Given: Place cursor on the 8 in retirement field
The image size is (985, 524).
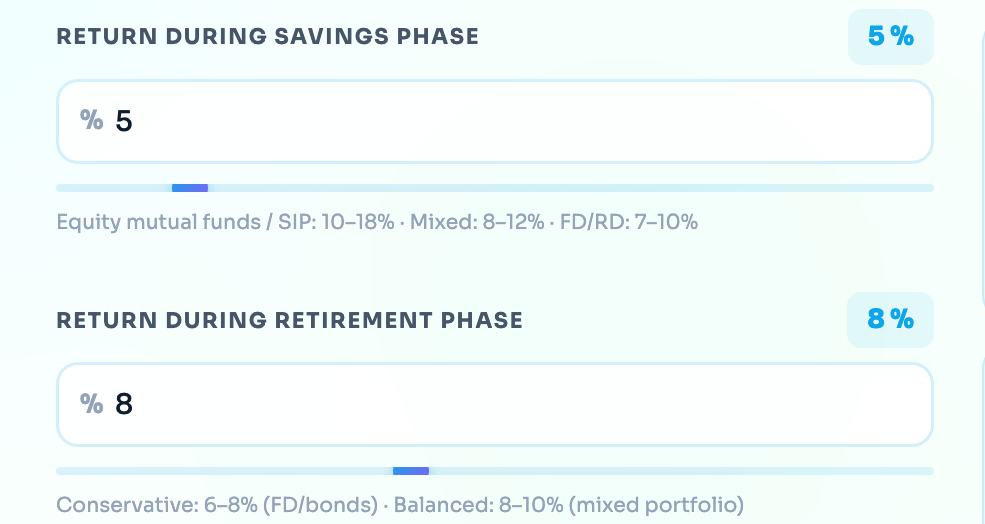Looking at the screenshot, I should 124,404.
